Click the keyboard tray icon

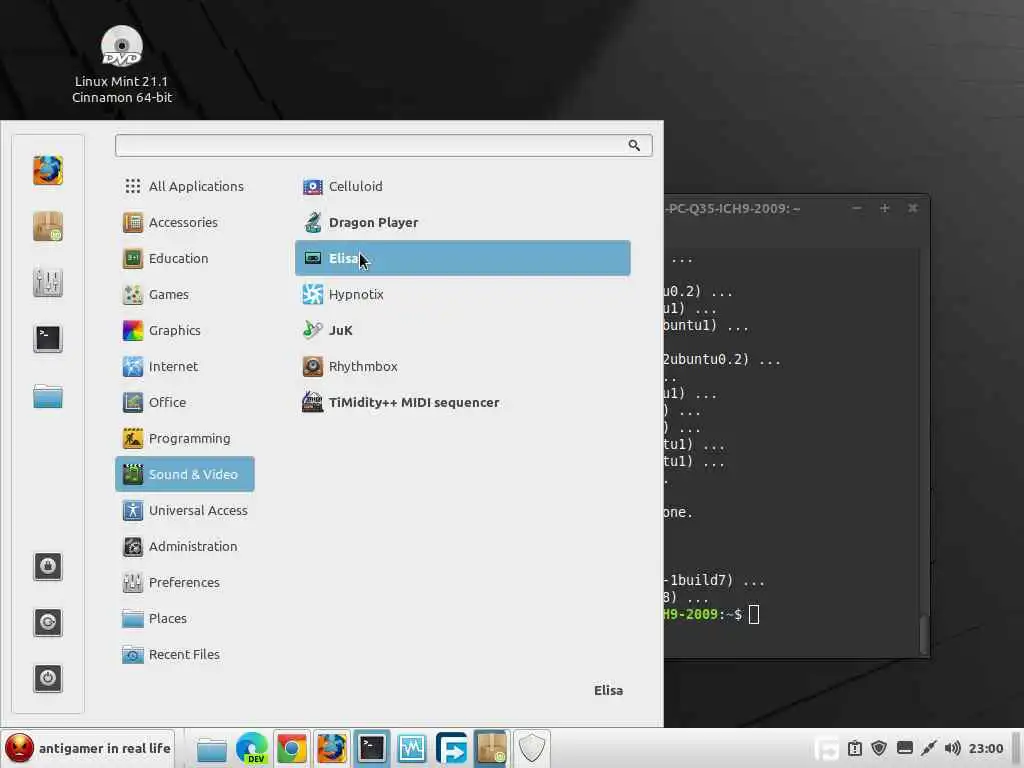pyautogui.click(x=904, y=748)
